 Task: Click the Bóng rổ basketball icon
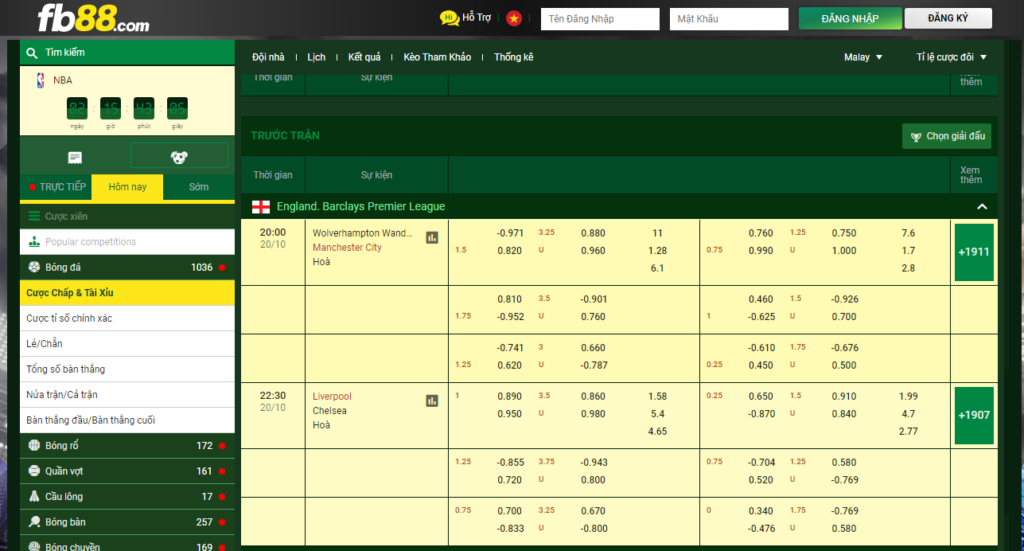tap(34, 445)
